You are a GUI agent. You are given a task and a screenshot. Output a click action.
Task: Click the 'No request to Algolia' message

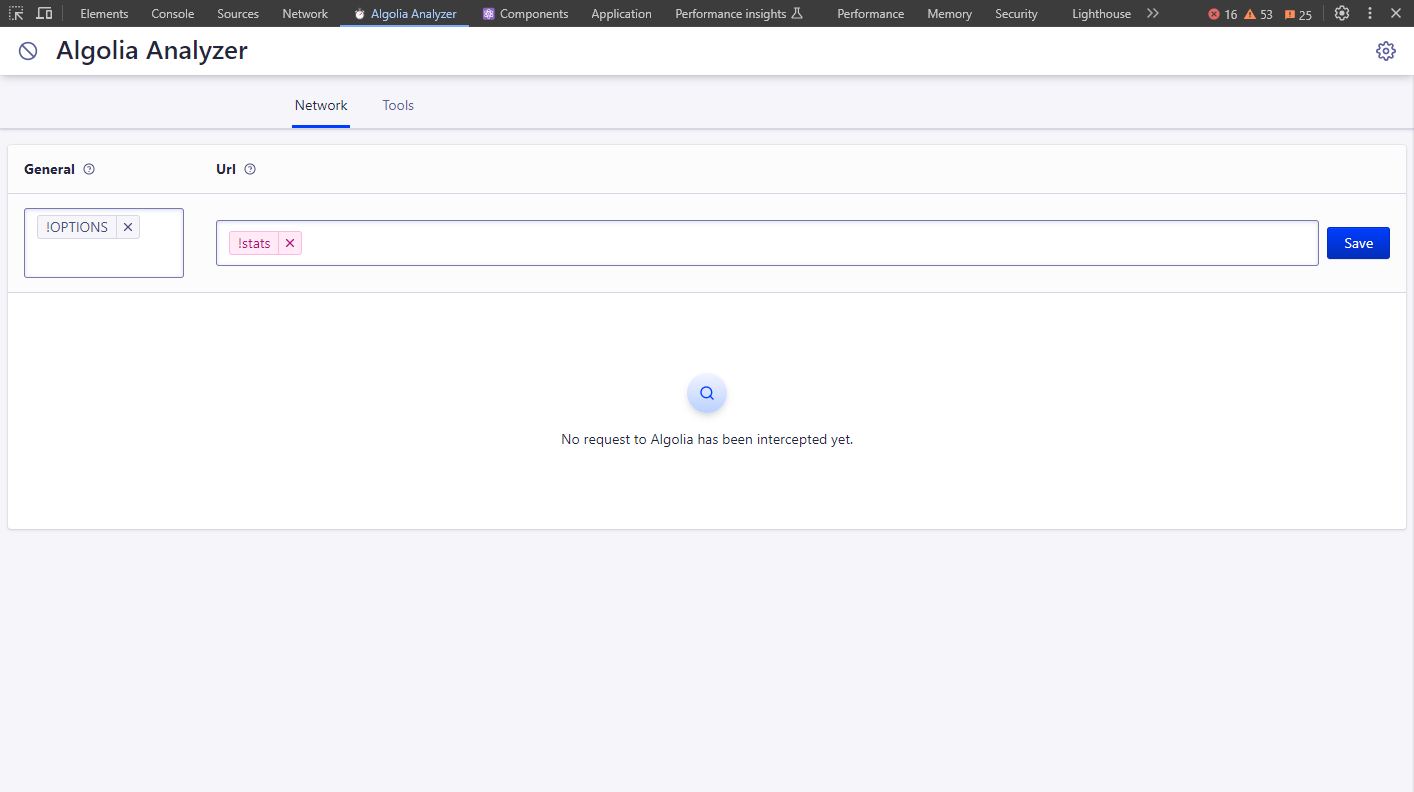coord(707,439)
